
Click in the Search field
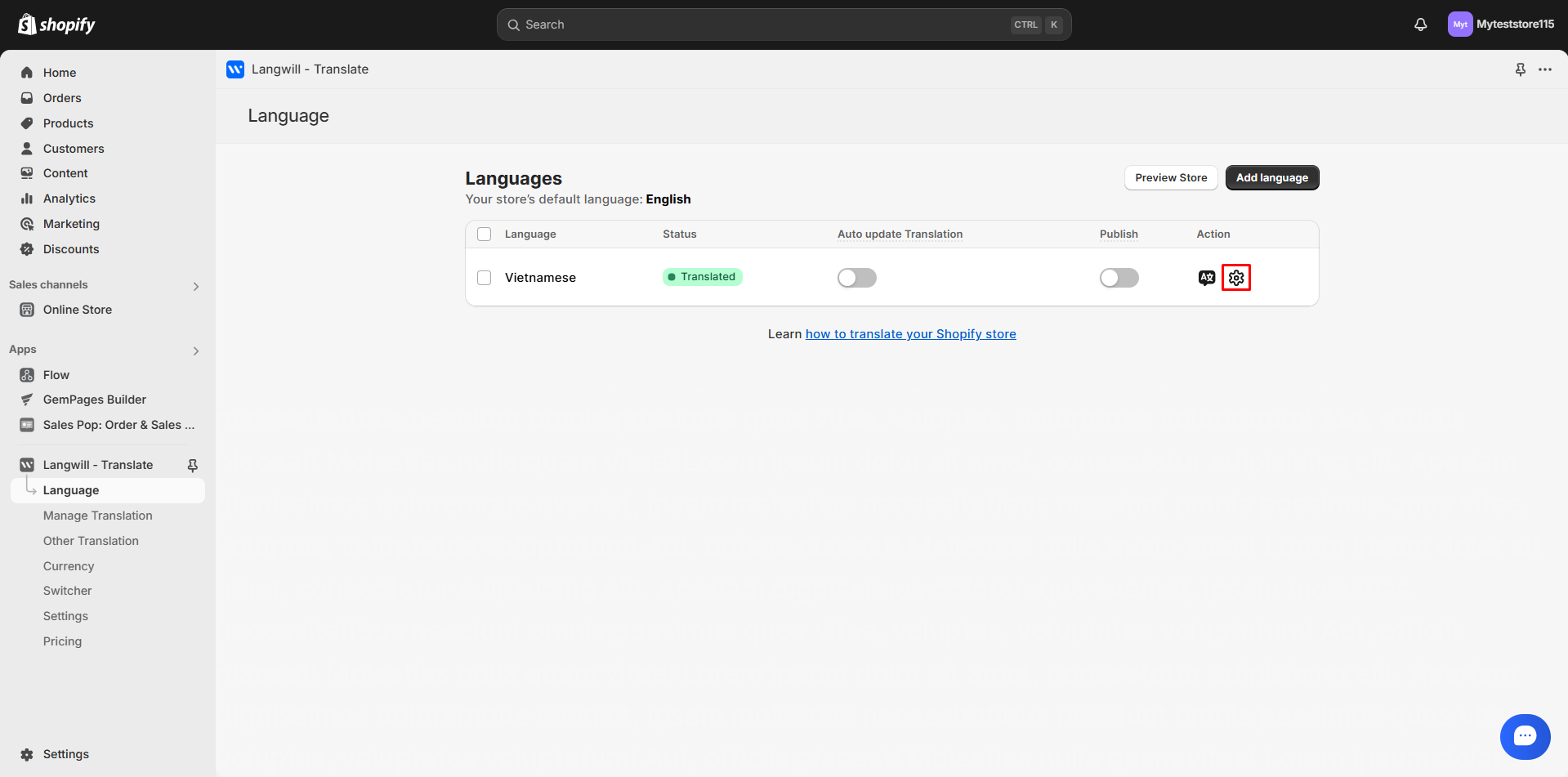tap(760, 25)
